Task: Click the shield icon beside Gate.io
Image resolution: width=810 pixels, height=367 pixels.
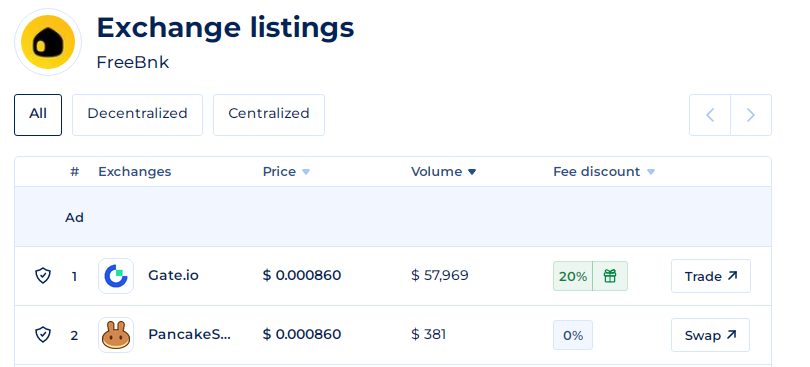Action: point(43,276)
